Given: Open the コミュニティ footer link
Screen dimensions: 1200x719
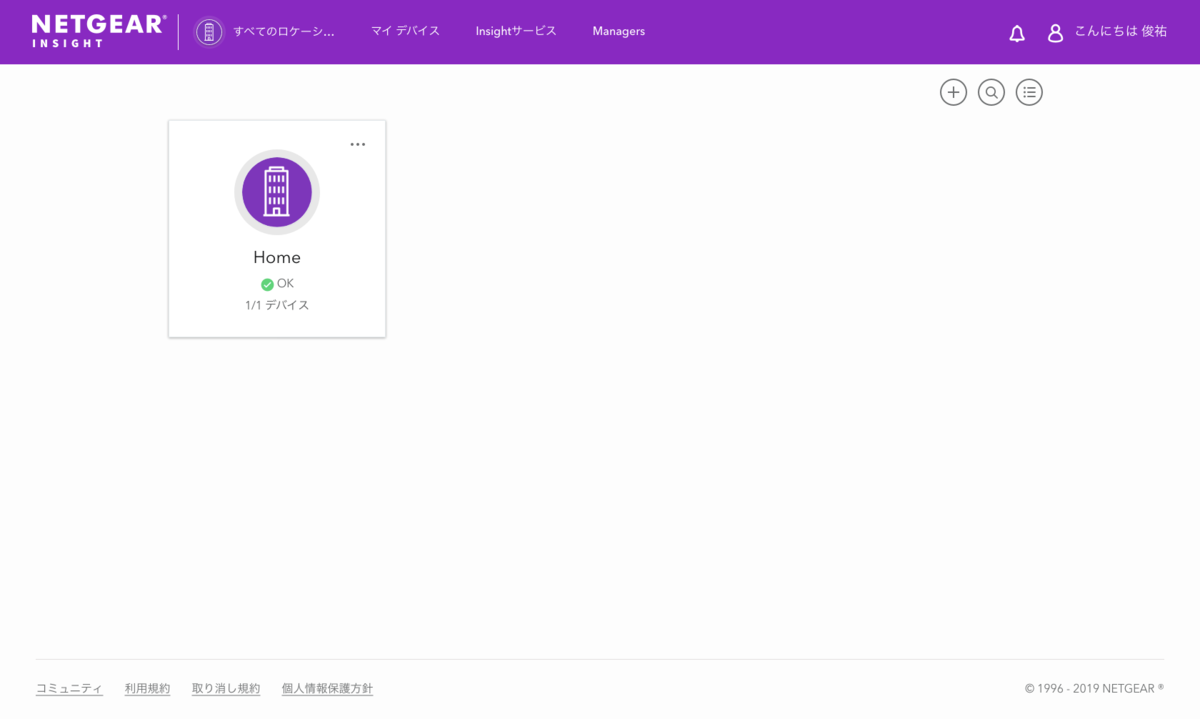Looking at the screenshot, I should pos(69,688).
